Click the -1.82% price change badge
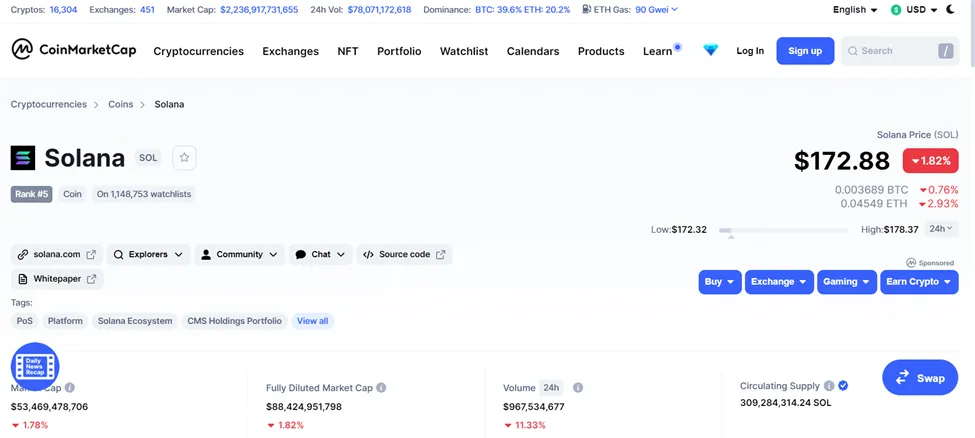This screenshot has height=438, width=975. (931, 161)
